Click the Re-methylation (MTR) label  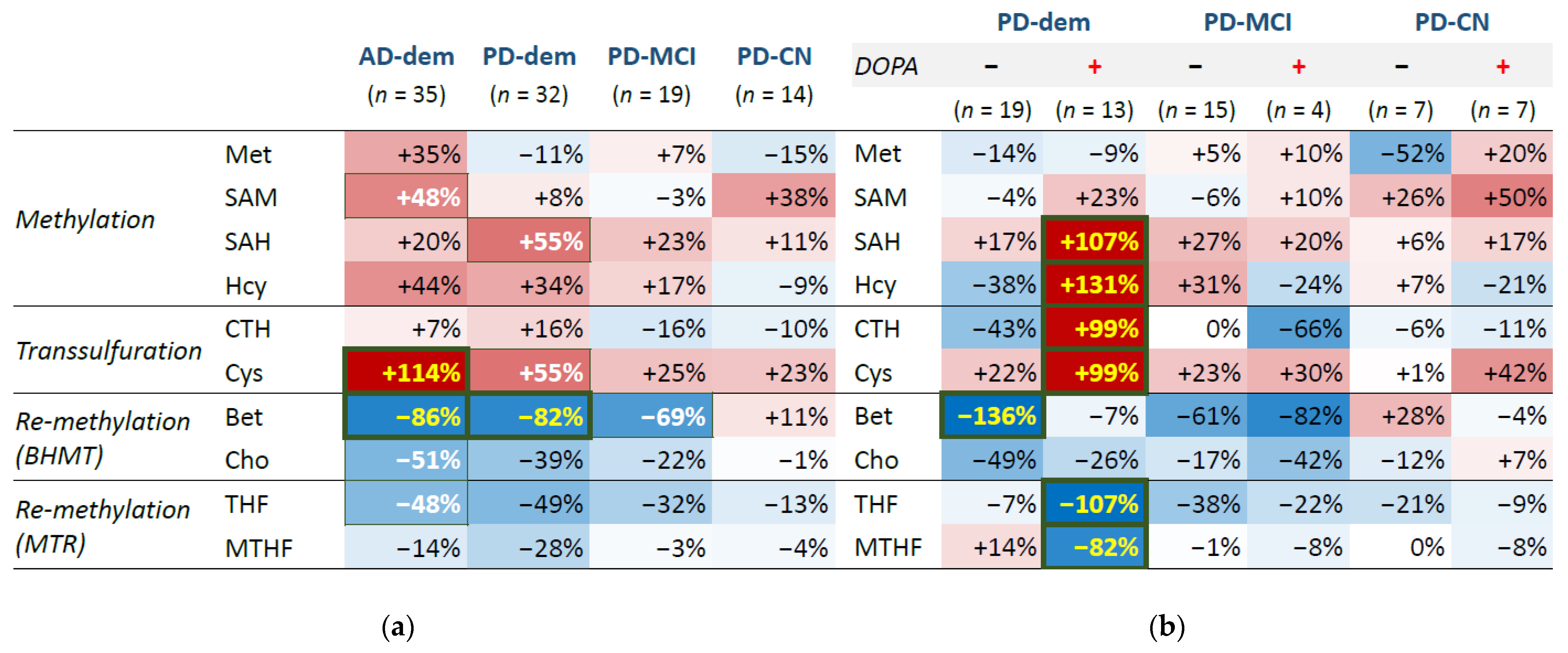[x=102, y=526]
